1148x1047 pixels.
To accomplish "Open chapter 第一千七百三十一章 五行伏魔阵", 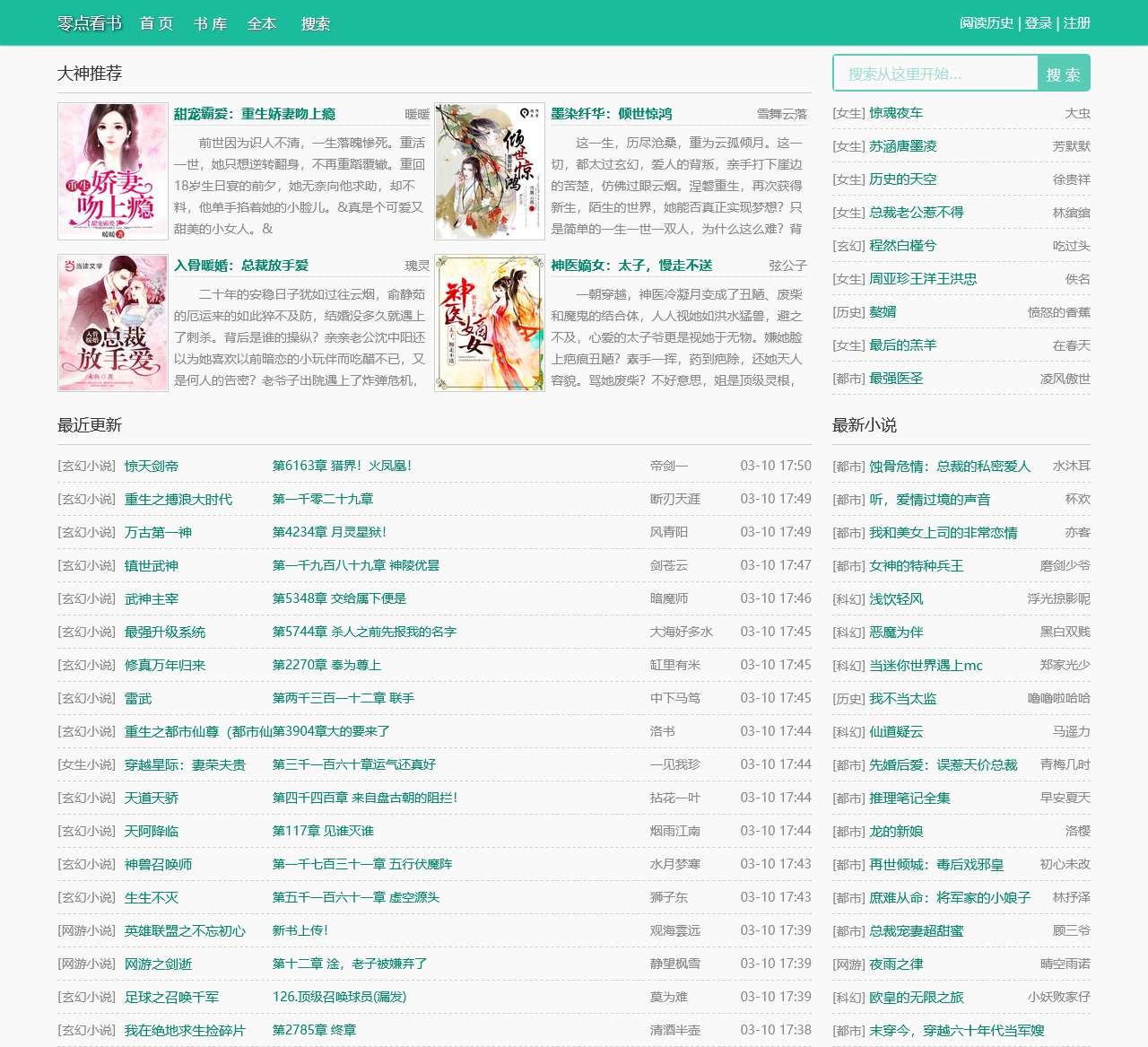I will tap(362, 864).
